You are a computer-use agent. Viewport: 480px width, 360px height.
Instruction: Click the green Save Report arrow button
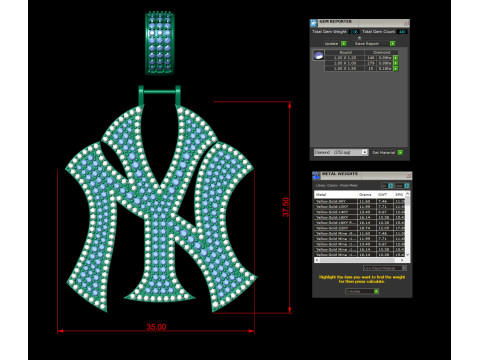(393, 44)
